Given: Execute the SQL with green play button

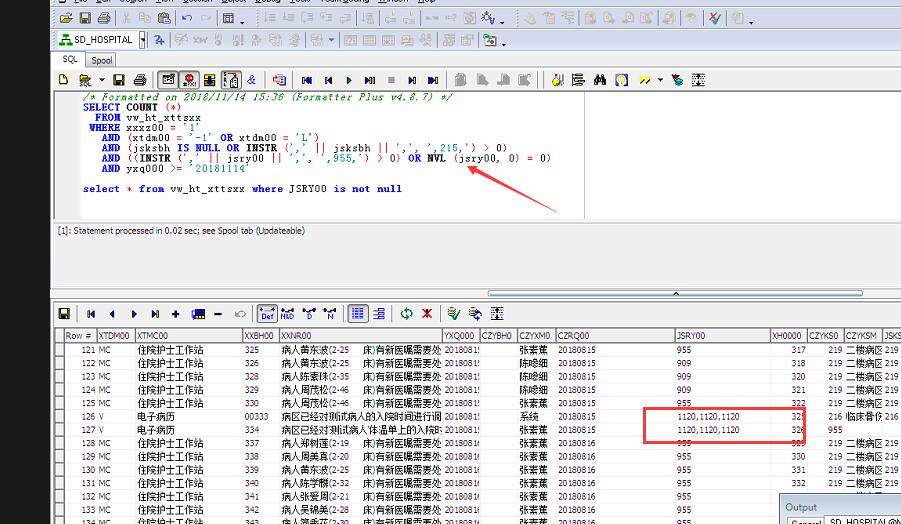Looking at the screenshot, I should 349,80.
